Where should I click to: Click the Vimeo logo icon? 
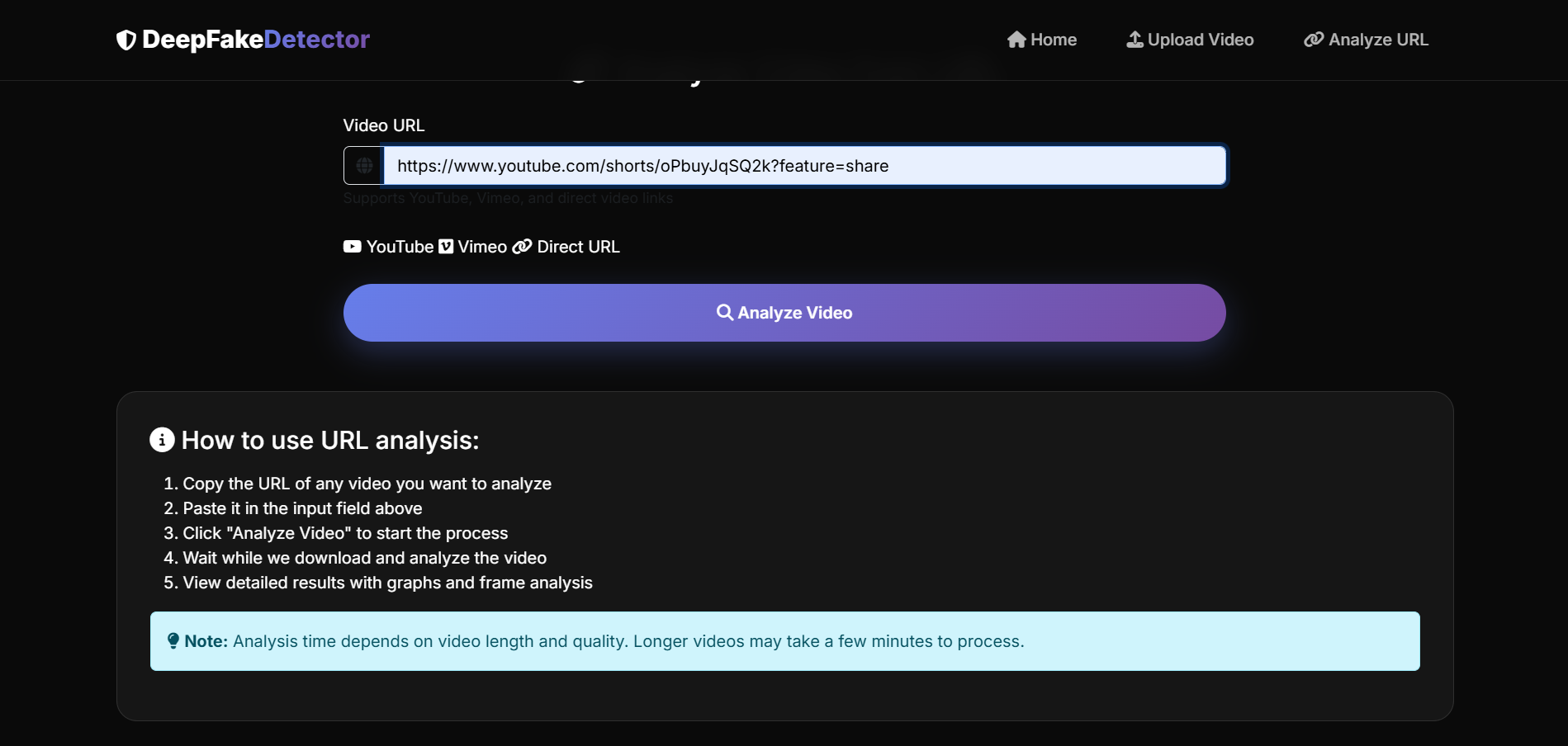click(x=446, y=247)
